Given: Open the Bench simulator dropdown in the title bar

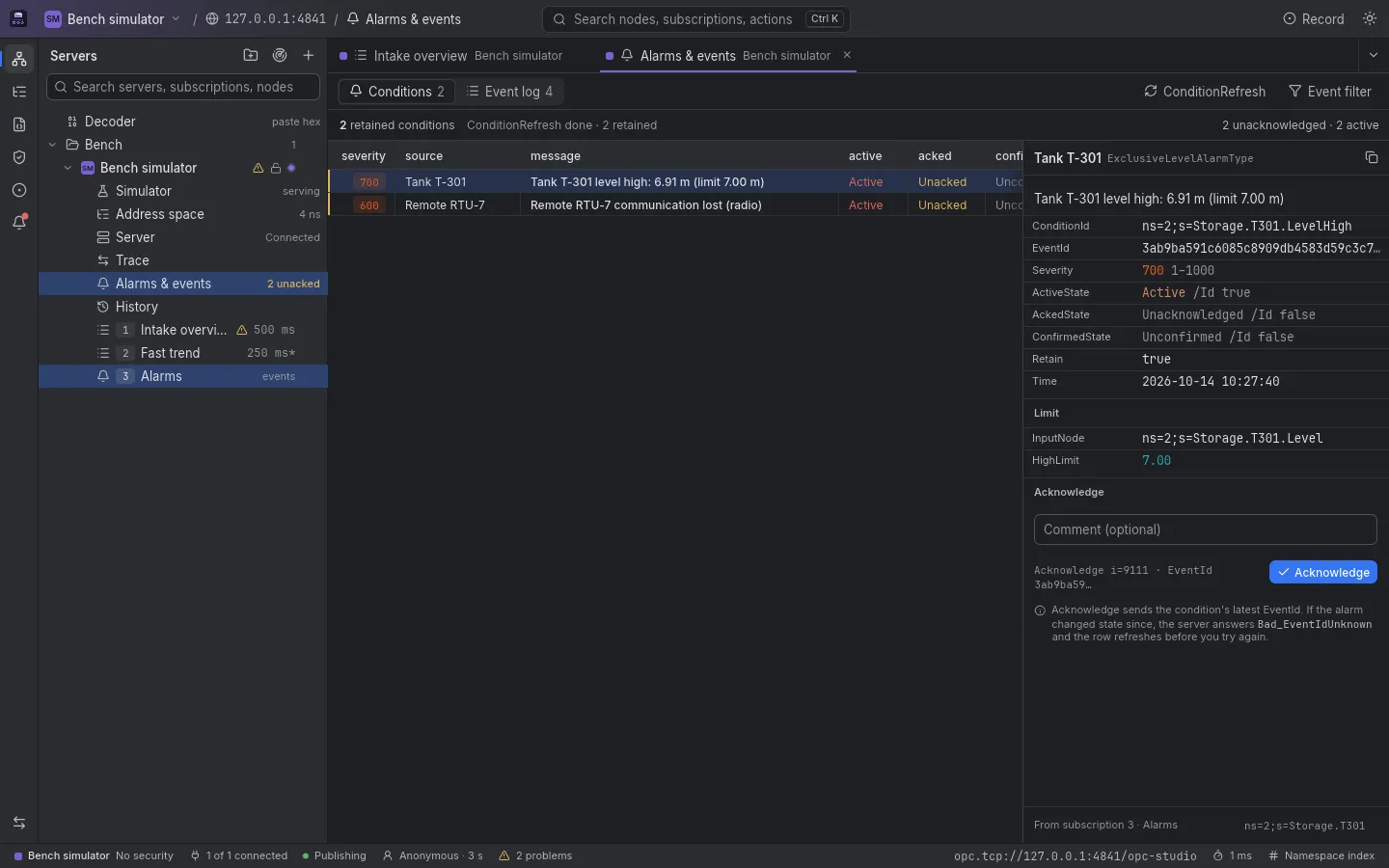Looking at the screenshot, I should point(113,18).
